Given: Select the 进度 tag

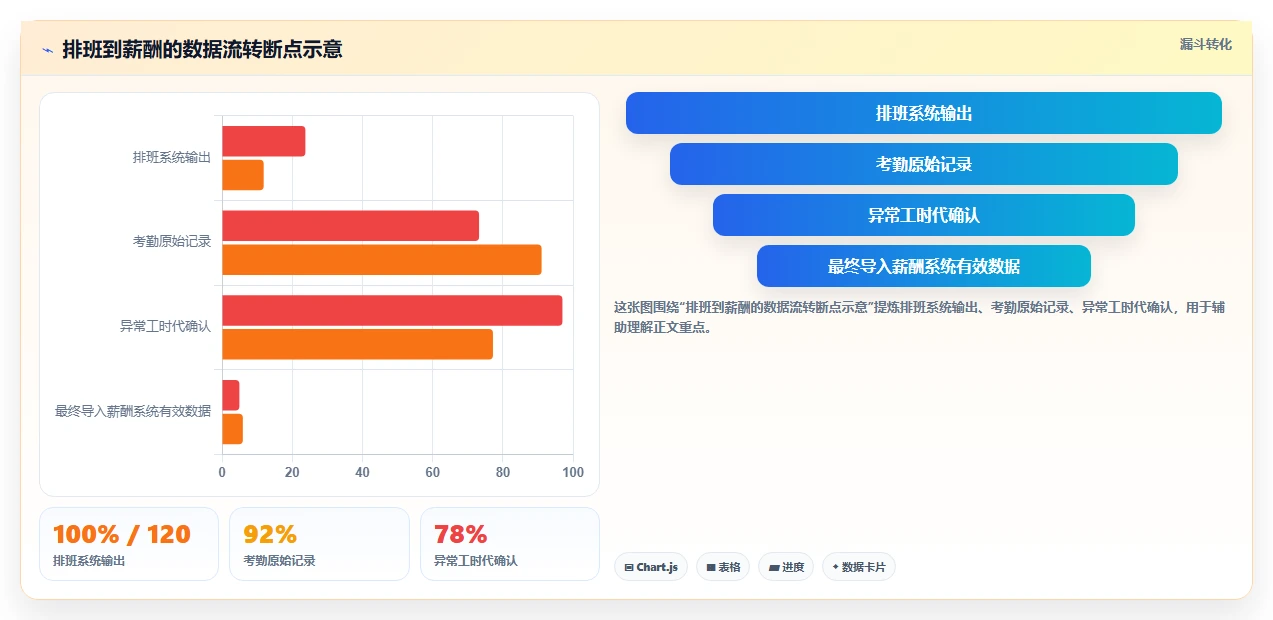Looking at the screenshot, I should coord(786,567).
